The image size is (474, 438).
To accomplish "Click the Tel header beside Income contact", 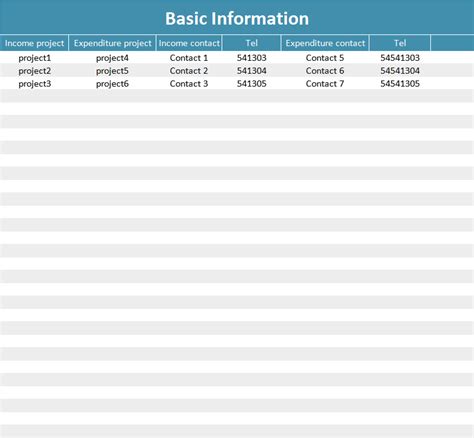I will (252, 43).
